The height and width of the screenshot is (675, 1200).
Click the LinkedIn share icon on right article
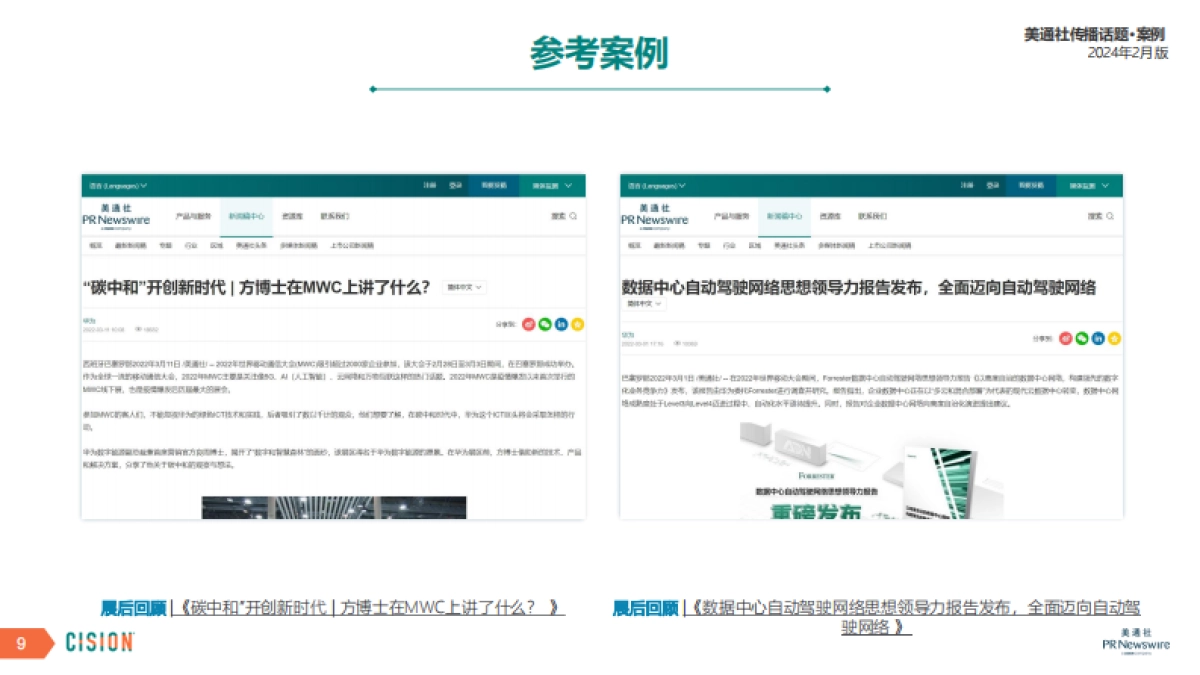click(1098, 338)
